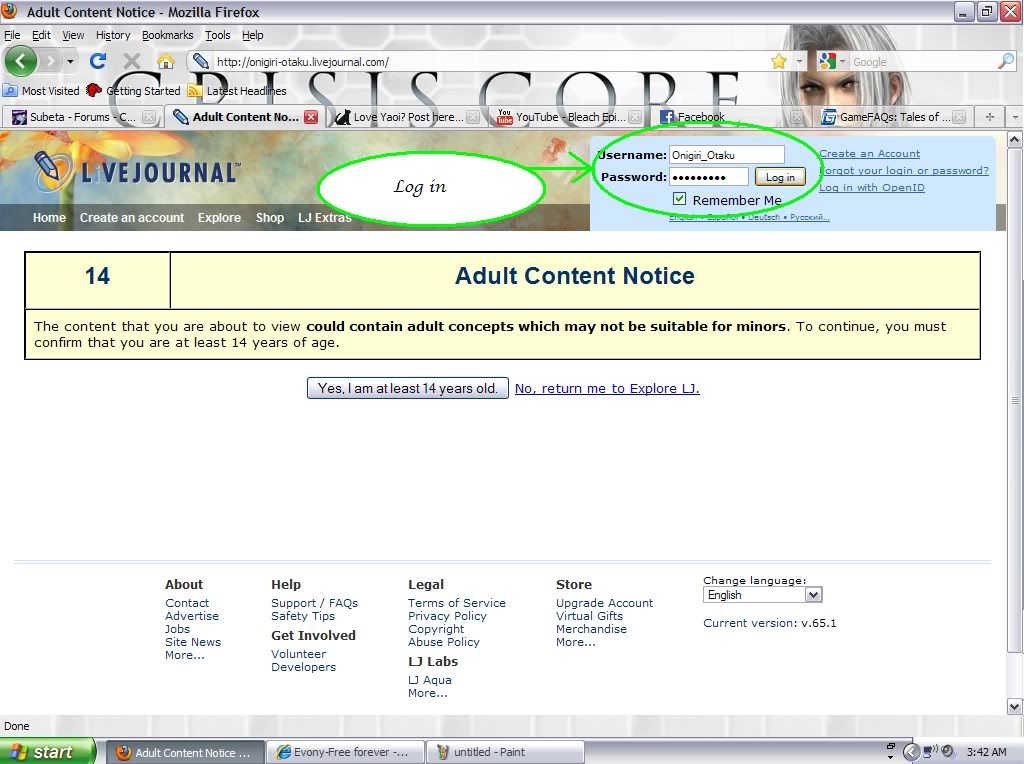
Task: Click the Upgrade Account footer link
Action: pos(604,603)
